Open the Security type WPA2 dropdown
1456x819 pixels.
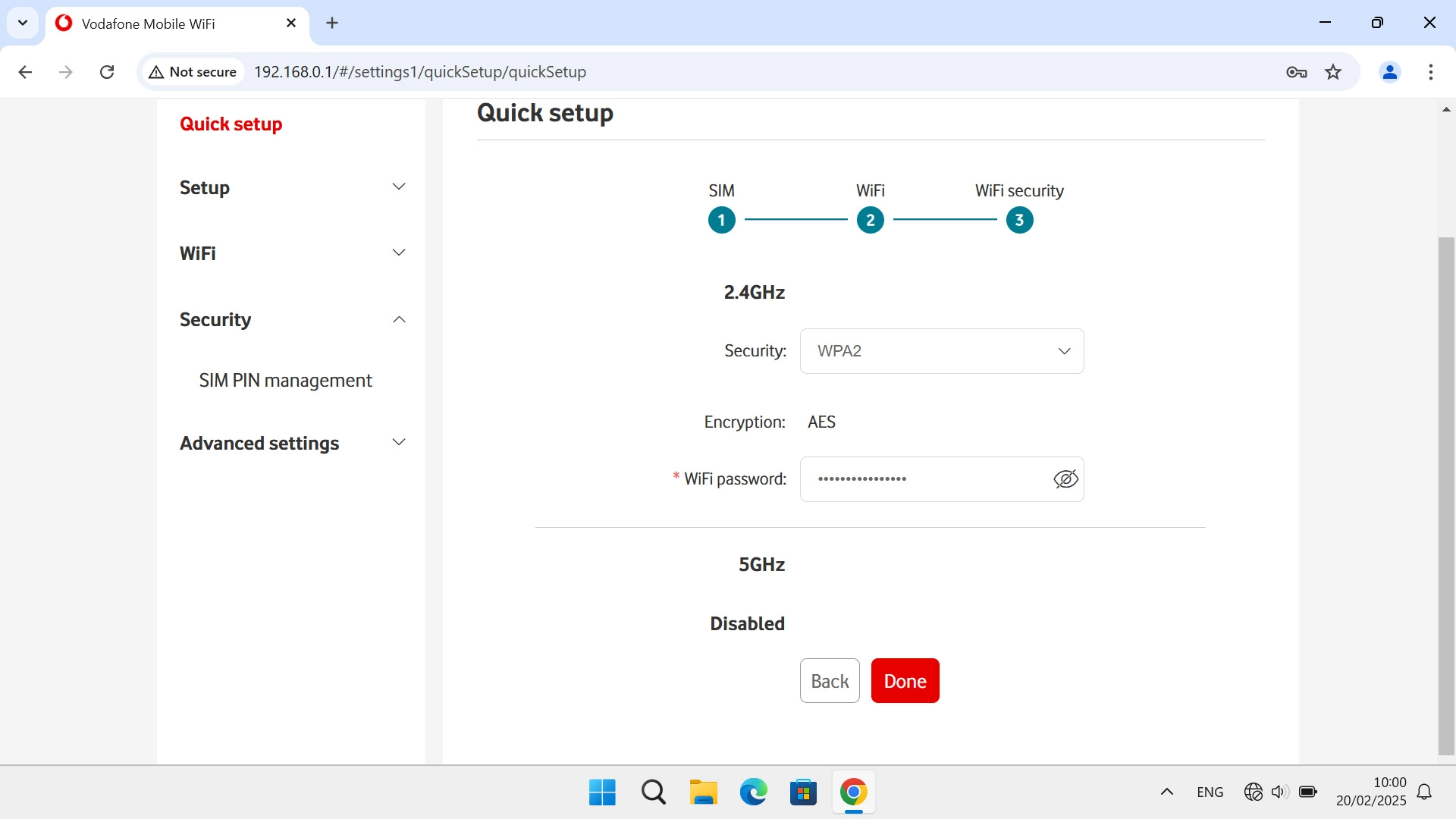pyautogui.click(x=941, y=351)
